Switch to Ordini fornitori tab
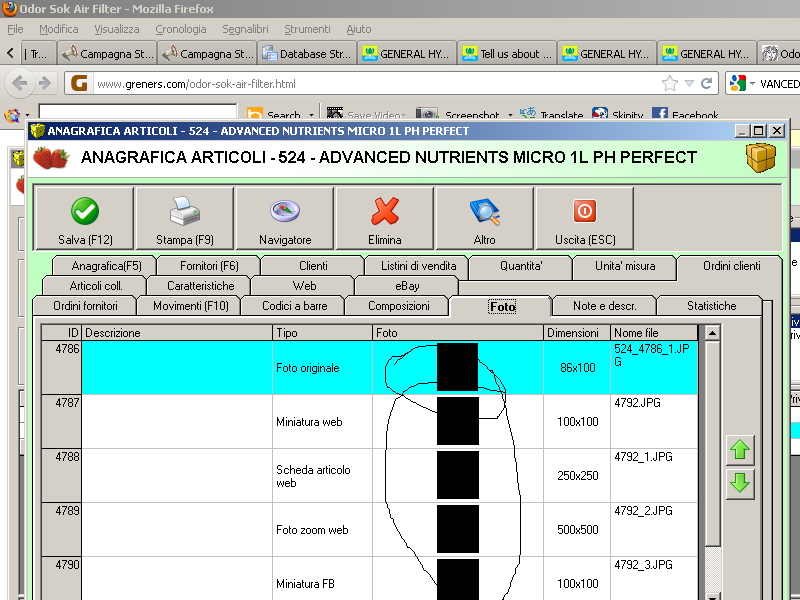 pyautogui.click(x=85, y=306)
